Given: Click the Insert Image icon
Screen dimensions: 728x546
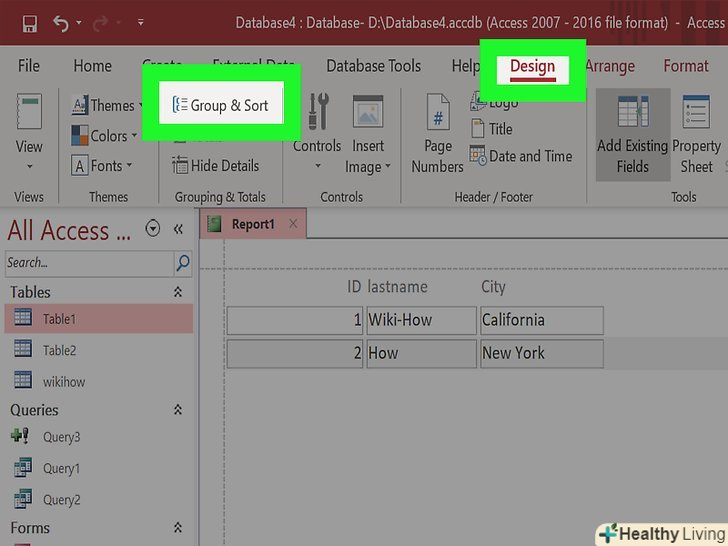Looking at the screenshot, I should pyautogui.click(x=368, y=111).
